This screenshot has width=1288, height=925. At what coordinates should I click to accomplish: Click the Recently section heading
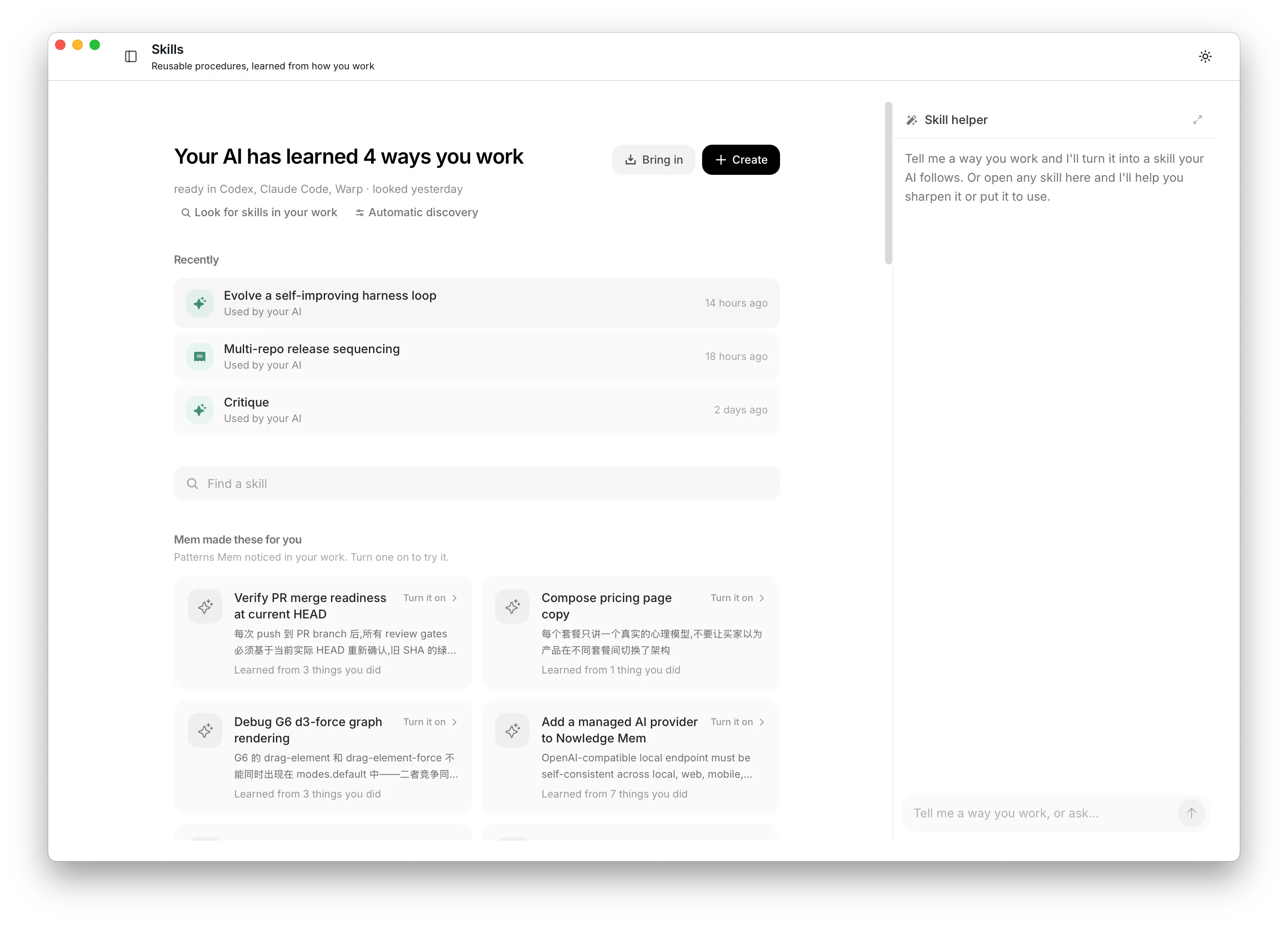coord(196,260)
